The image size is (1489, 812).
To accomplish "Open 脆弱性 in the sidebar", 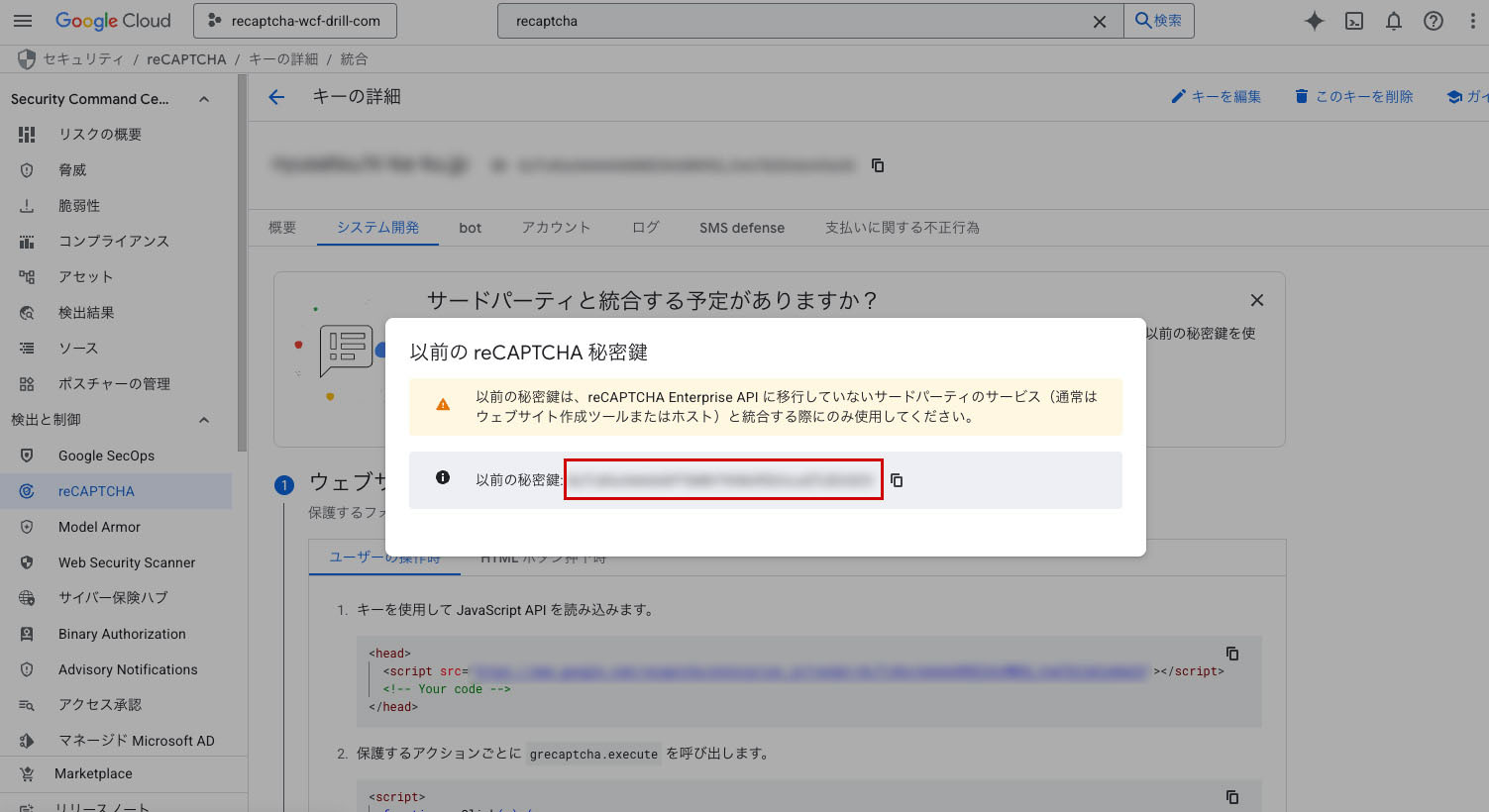I will click(116, 206).
